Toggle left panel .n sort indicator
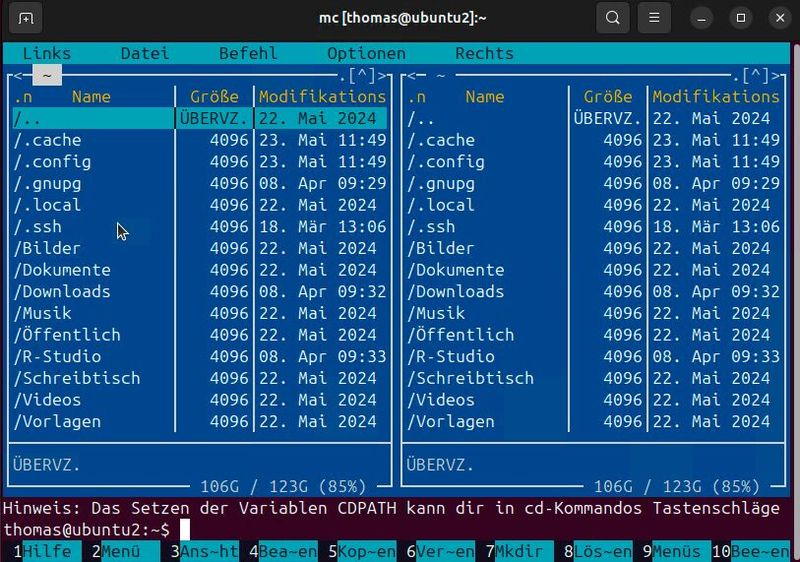Screen dimensions: 800x562 (x=22, y=96)
